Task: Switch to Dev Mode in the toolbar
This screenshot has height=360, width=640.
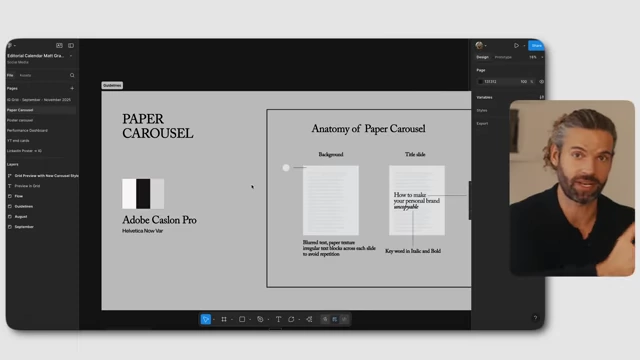Action: pos(344,319)
